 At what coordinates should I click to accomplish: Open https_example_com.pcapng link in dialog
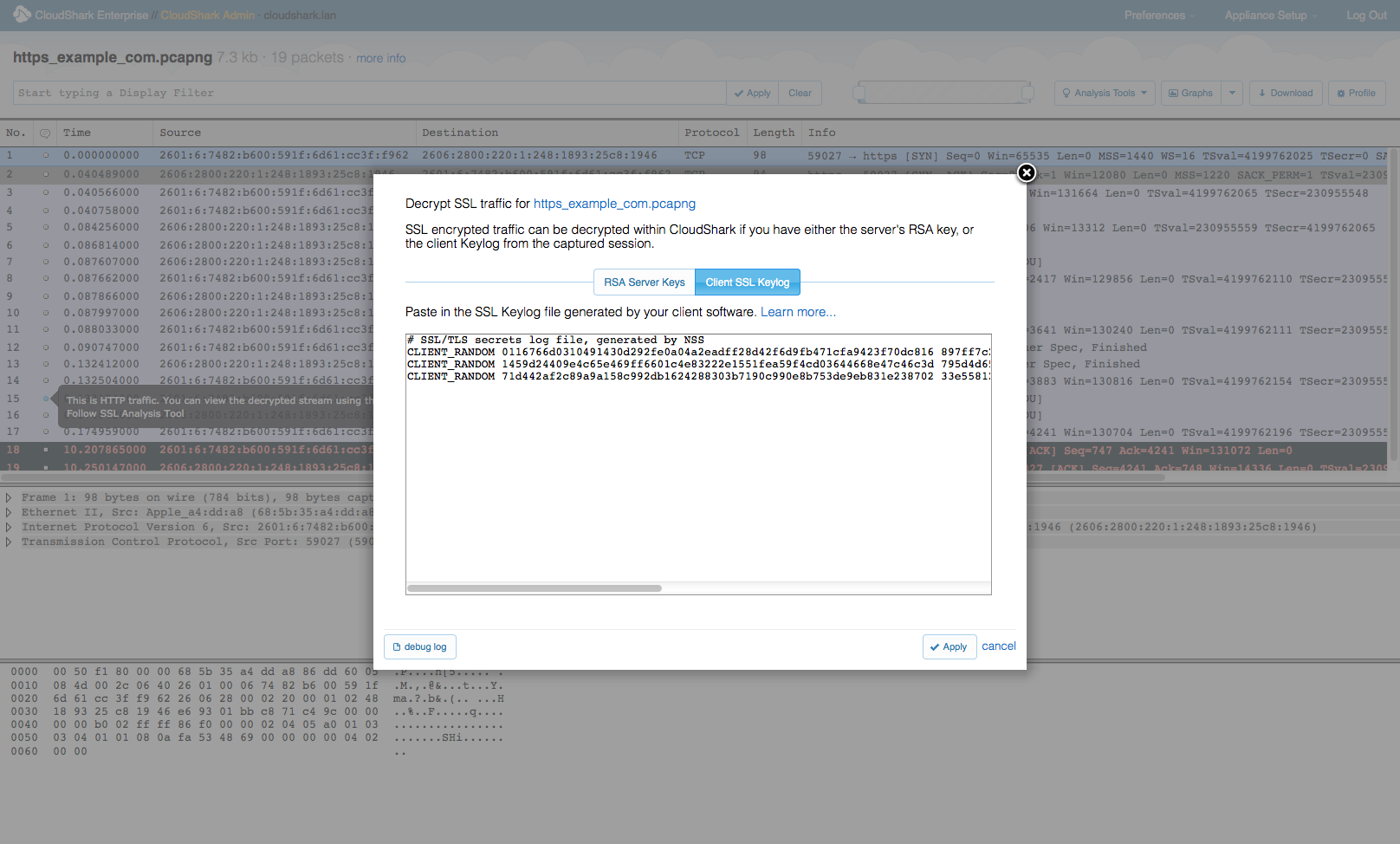pyautogui.click(x=614, y=204)
